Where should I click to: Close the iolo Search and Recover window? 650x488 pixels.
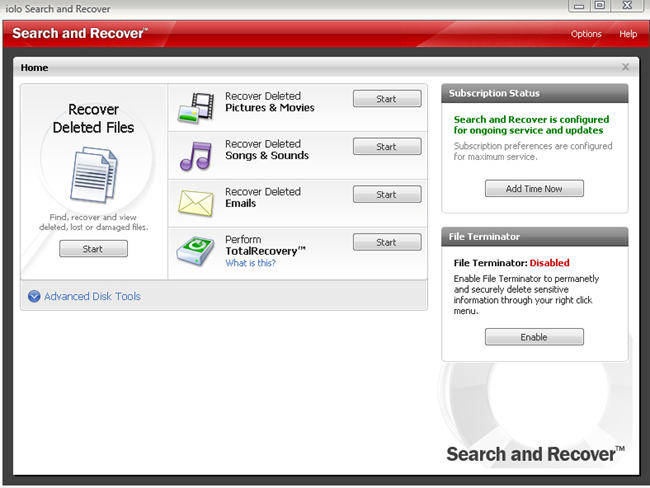[627, 5]
